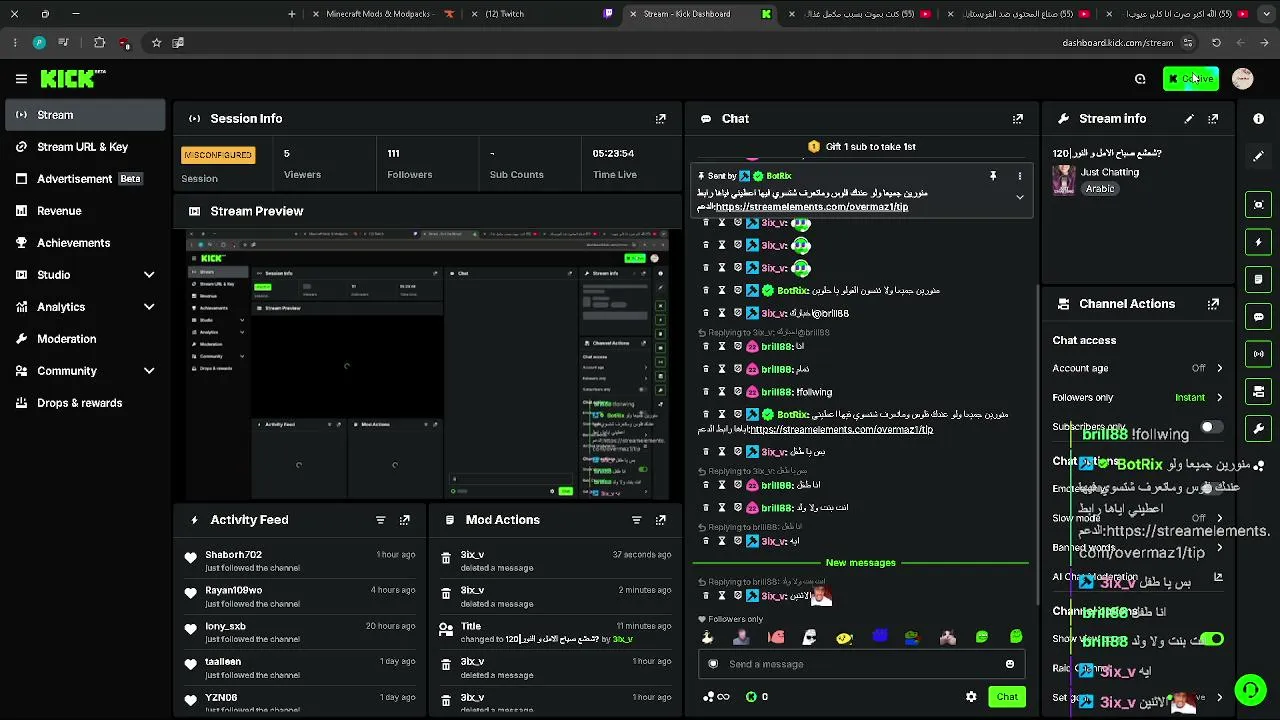1280x720 pixels.
Task: Open streamelements link in pinned message
Action: click(812, 207)
